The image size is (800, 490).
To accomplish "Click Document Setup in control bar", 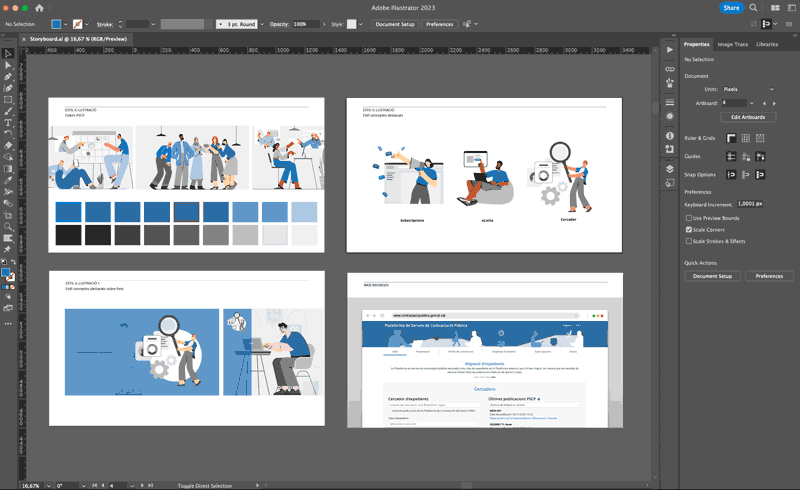I will tap(395, 24).
